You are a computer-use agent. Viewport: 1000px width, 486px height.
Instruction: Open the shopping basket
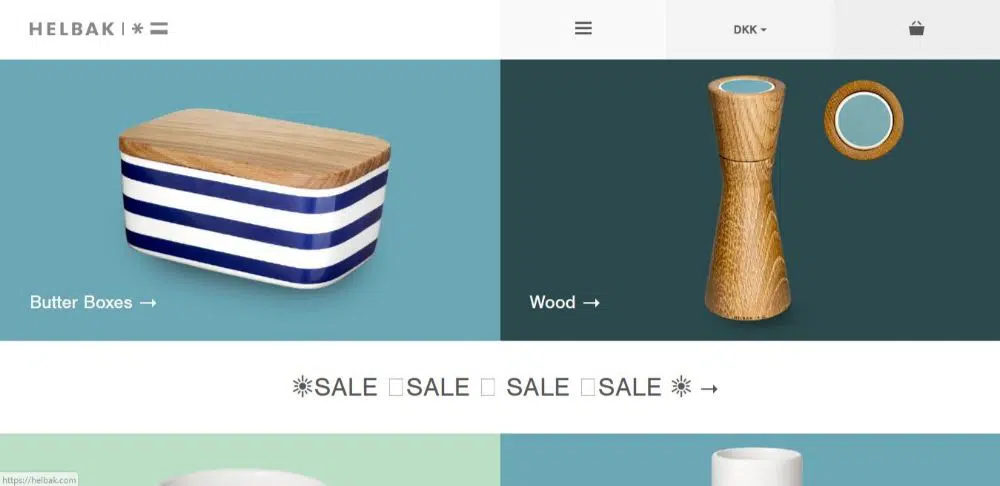pyautogui.click(x=916, y=29)
